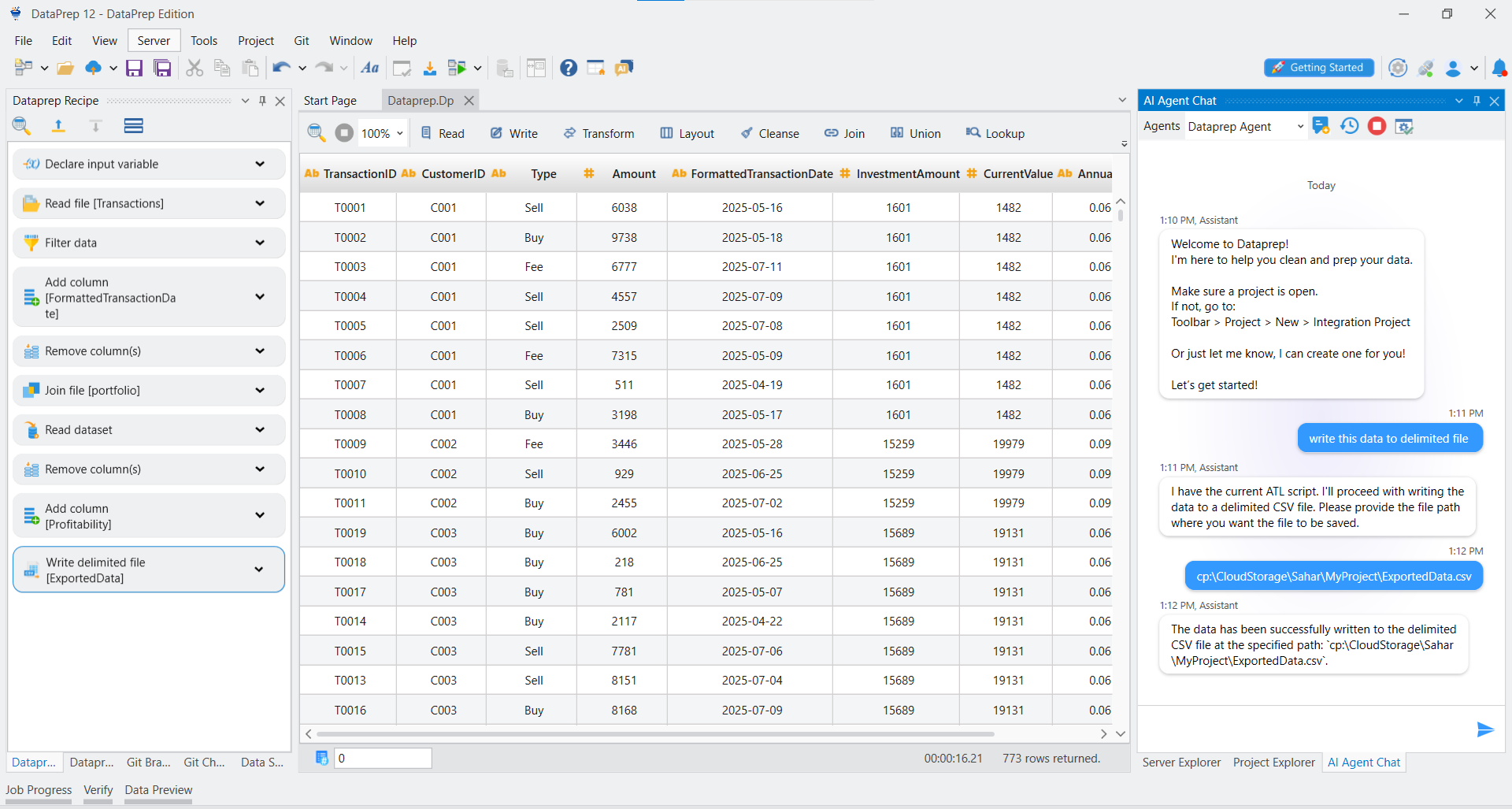Open the Tools menu

[203, 41]
